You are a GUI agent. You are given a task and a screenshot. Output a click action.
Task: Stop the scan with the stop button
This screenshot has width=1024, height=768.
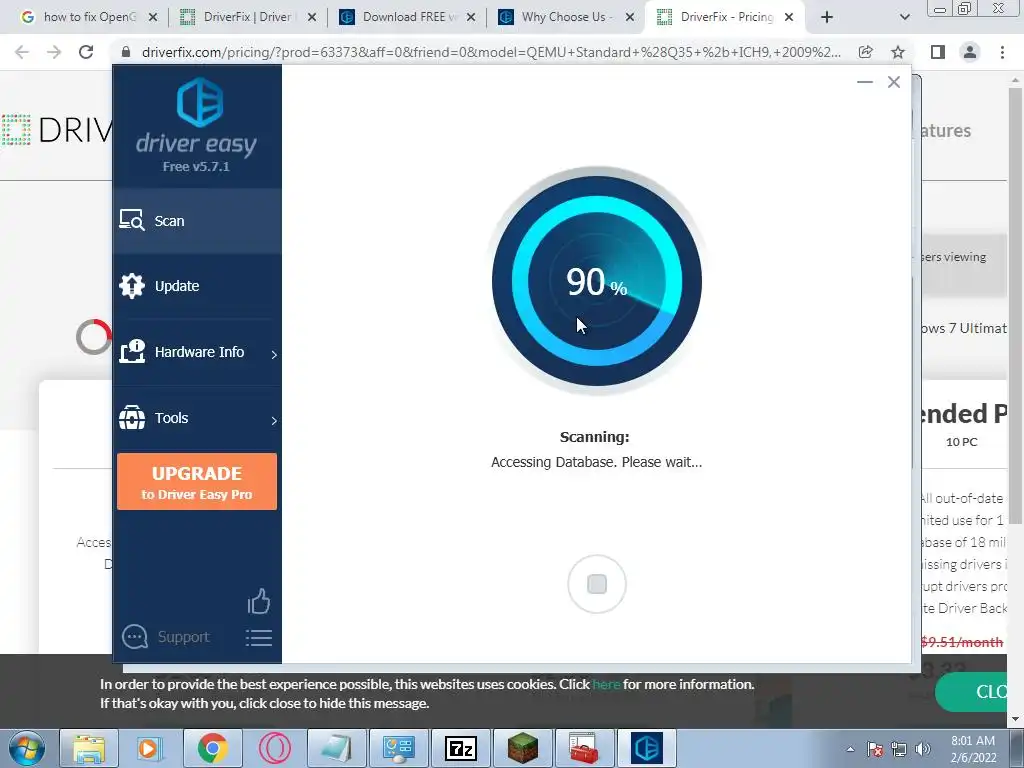click(x=597, y=584)
